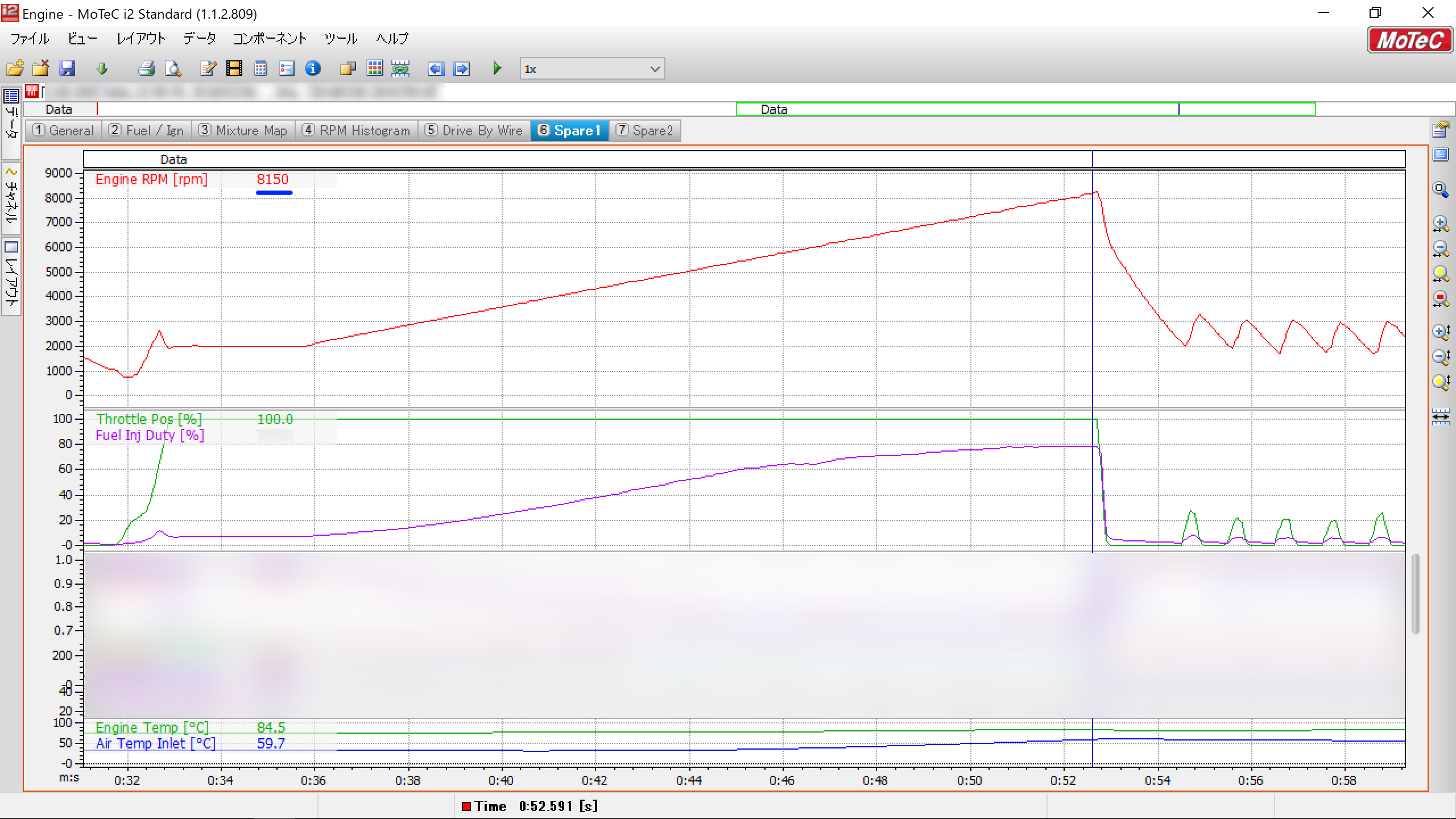Click the vertical zoom out magnifier

1441,357
